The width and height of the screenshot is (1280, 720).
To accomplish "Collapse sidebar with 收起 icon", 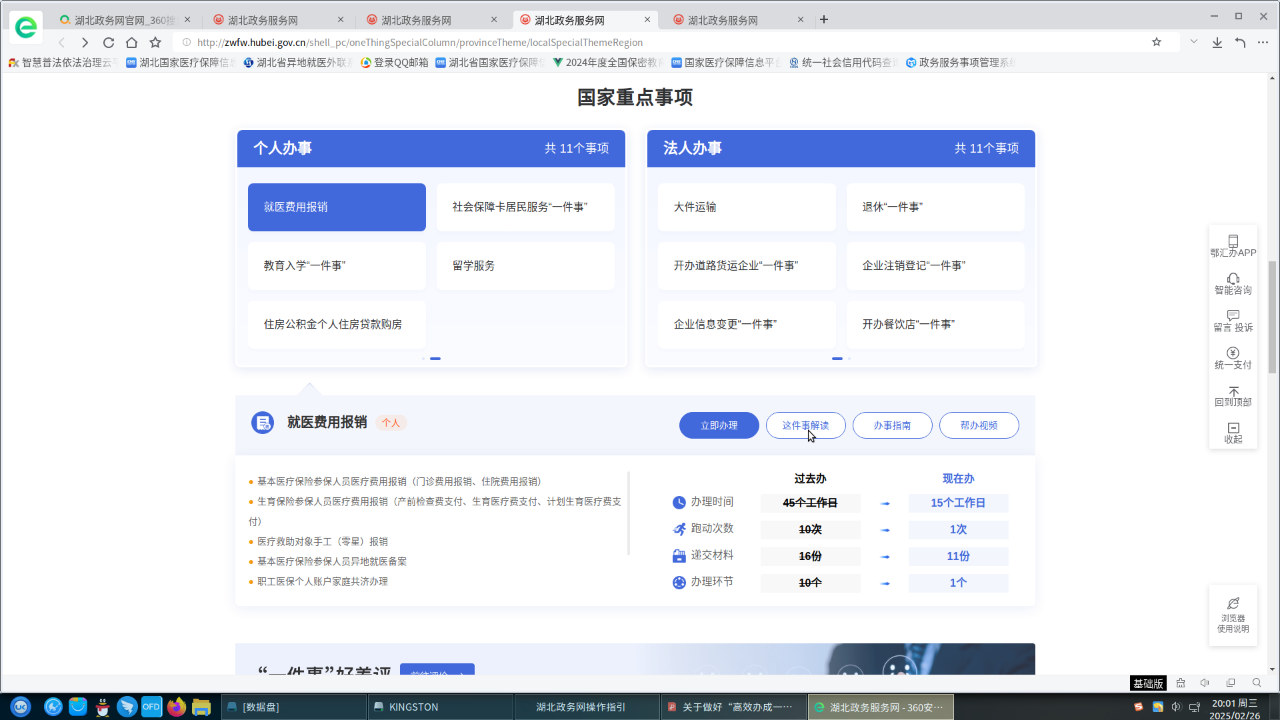I will [x=1233, y=428].
